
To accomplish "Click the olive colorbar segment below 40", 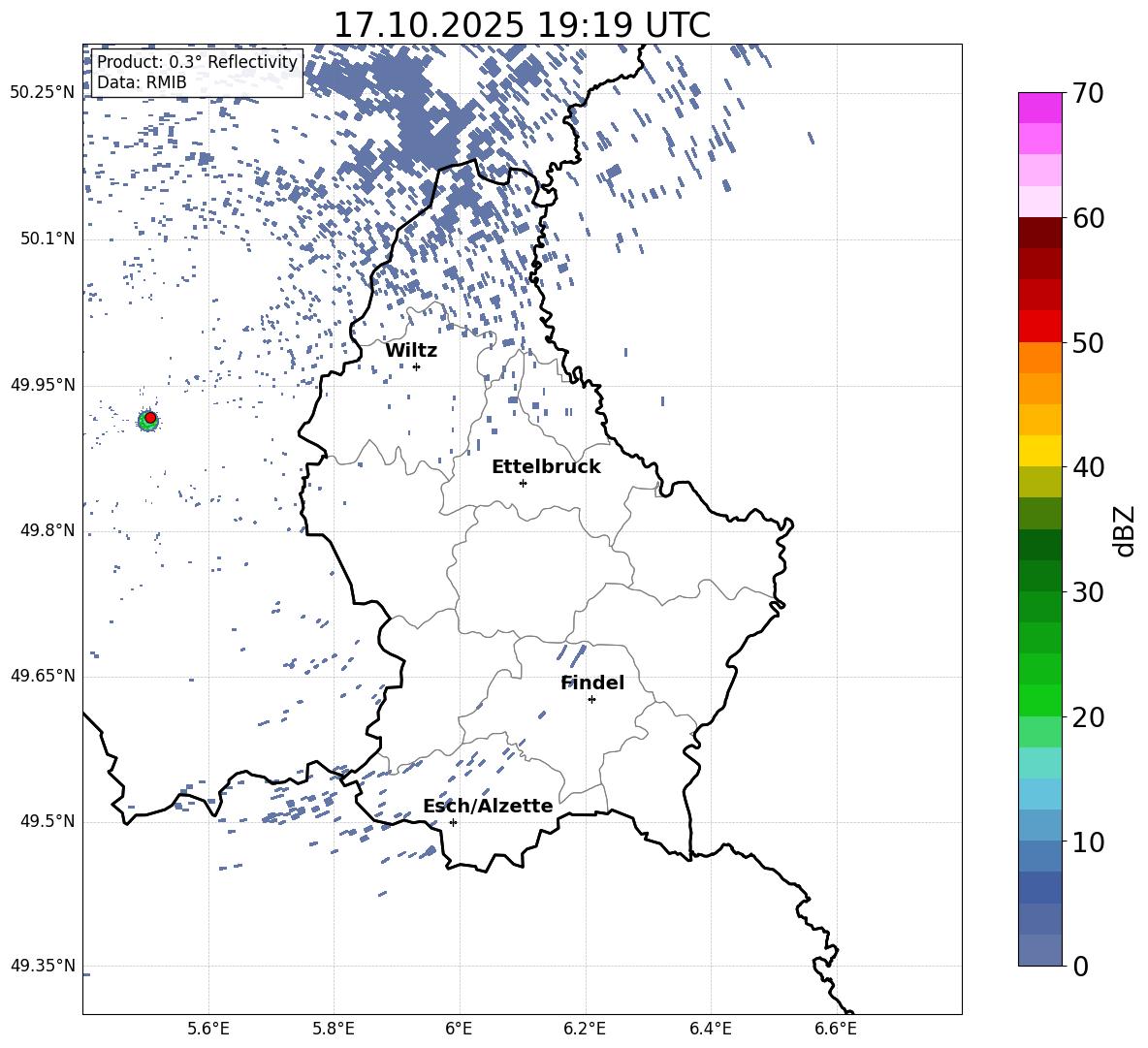I will tap(1039, 482).
